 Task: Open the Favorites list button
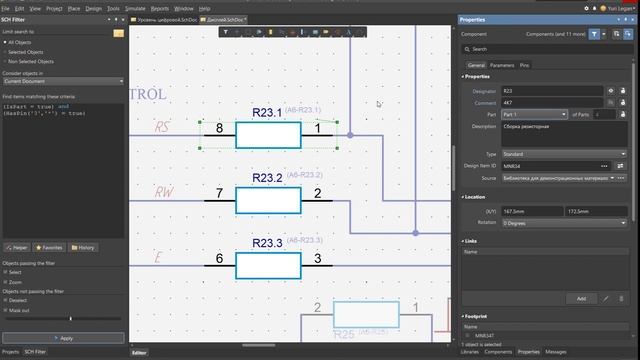click(49, 247)
